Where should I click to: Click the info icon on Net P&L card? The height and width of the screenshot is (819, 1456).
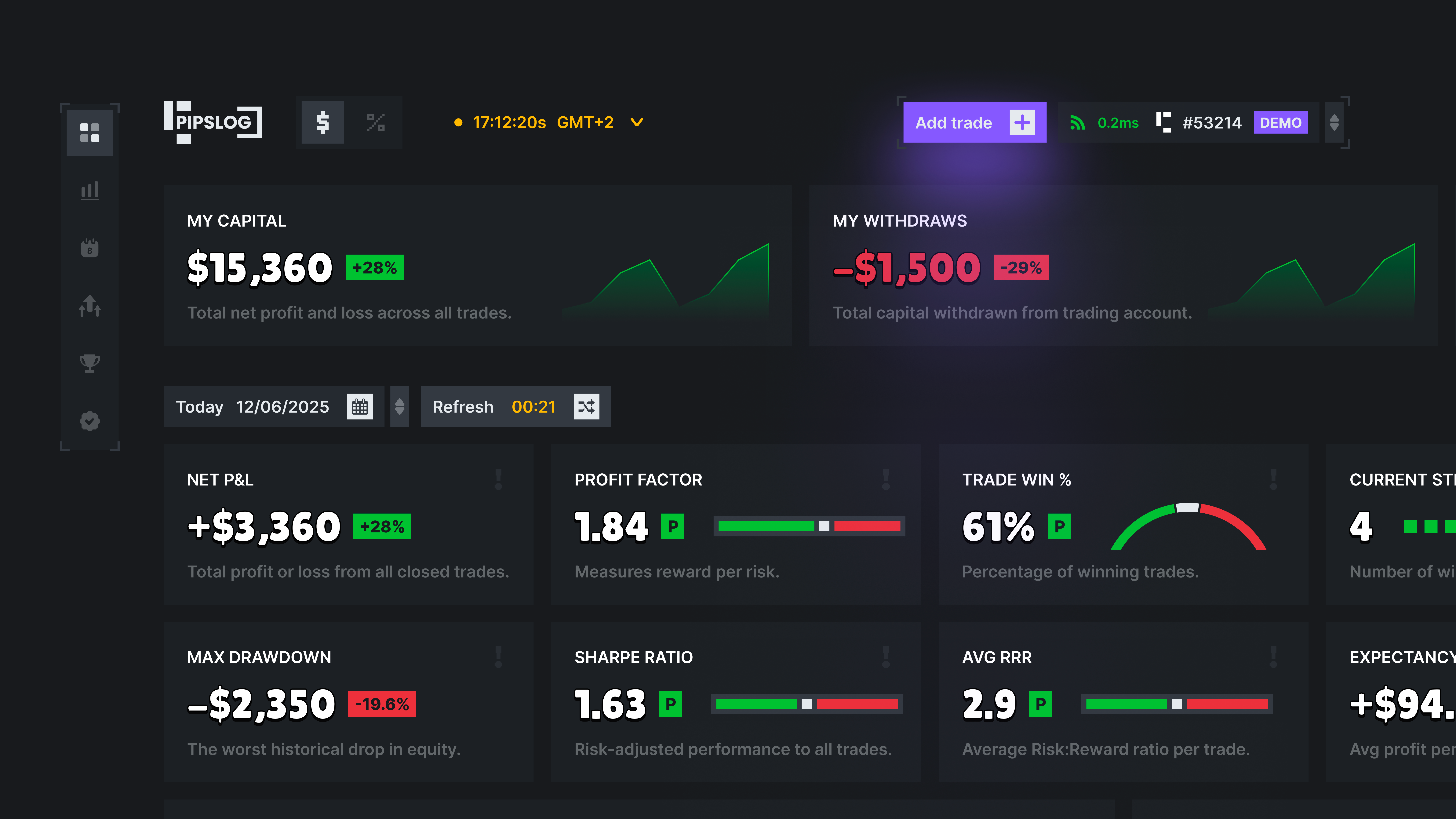coord(499,479)
